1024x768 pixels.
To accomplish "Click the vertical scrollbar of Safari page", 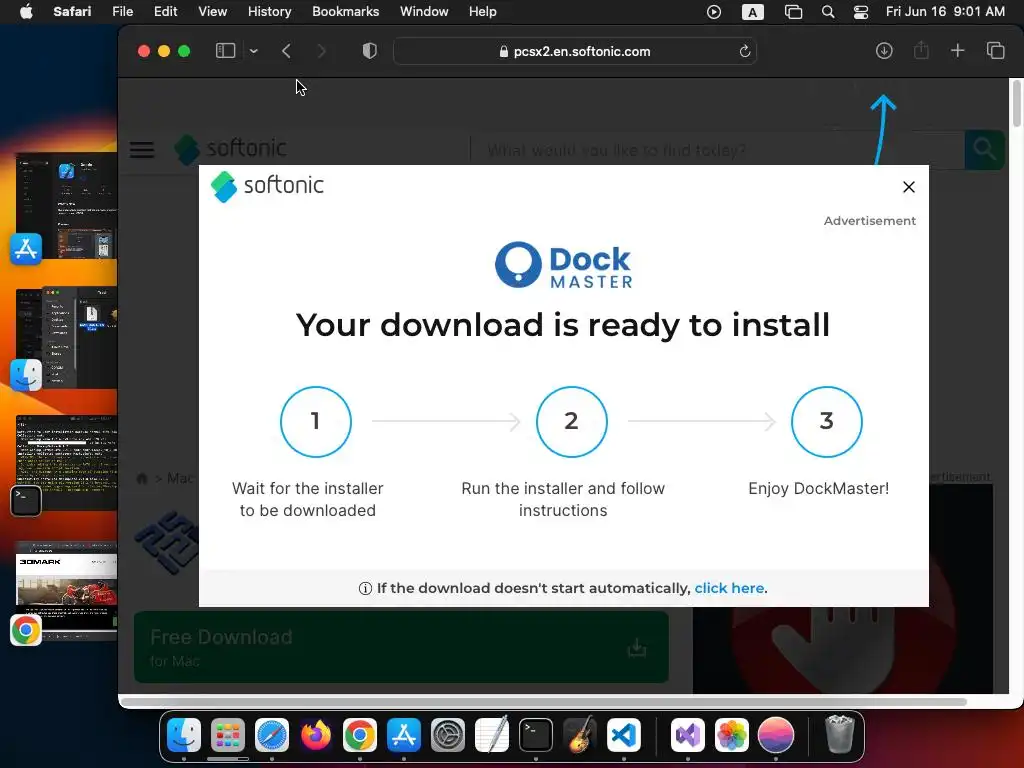I will point(1017,103).
